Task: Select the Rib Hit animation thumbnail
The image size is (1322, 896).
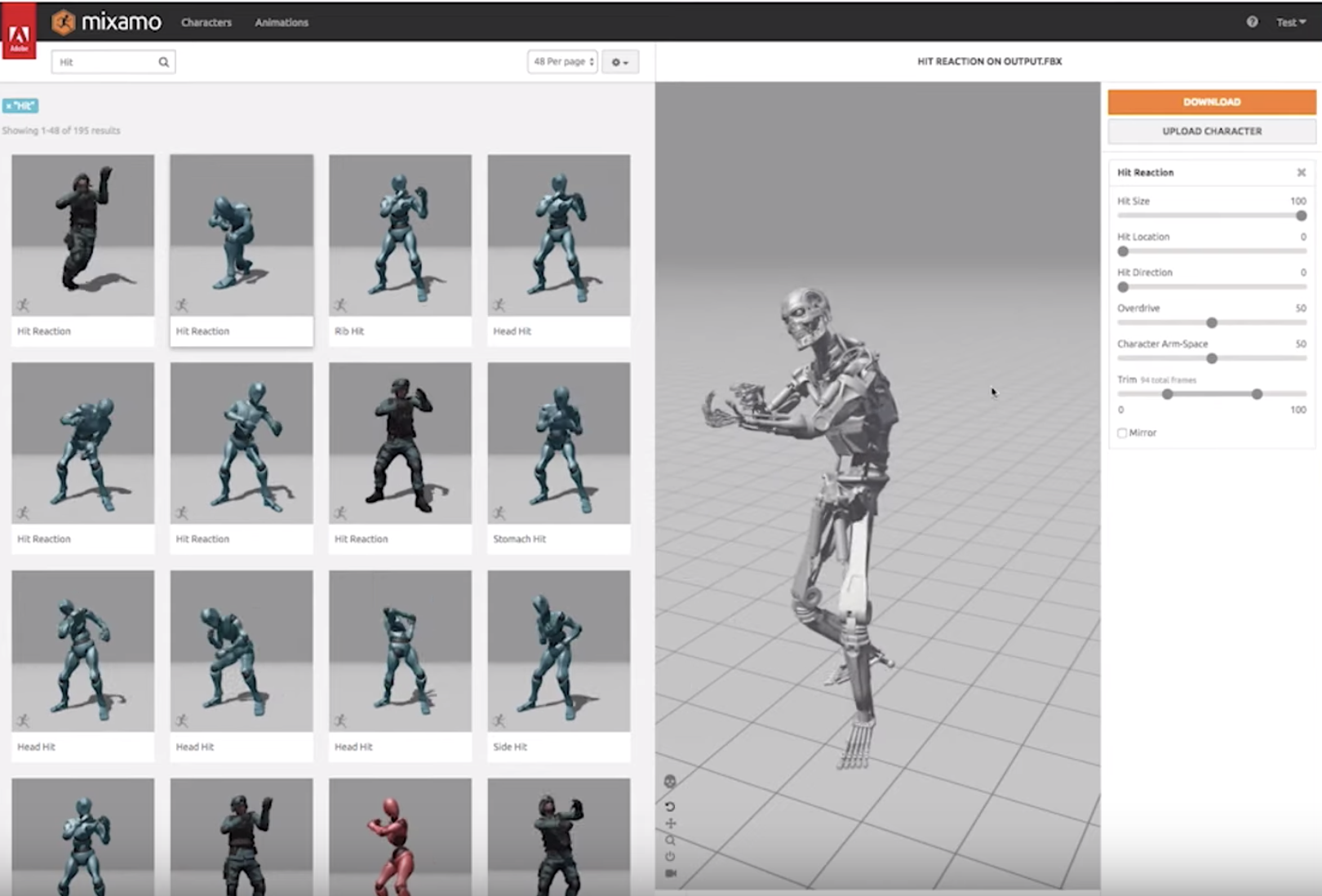Action: [400, 235]
